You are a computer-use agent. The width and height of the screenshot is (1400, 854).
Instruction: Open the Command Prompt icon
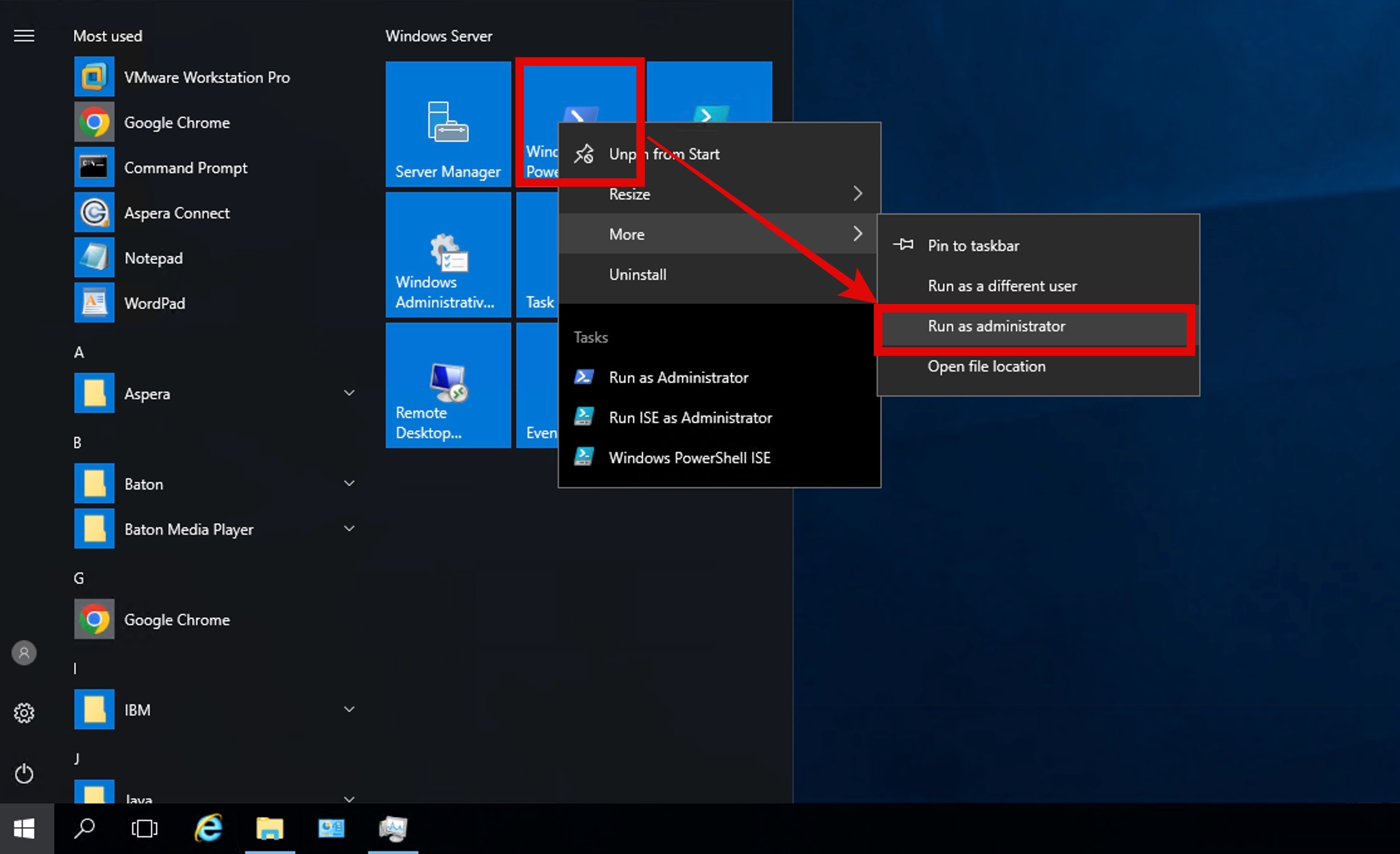94,168
